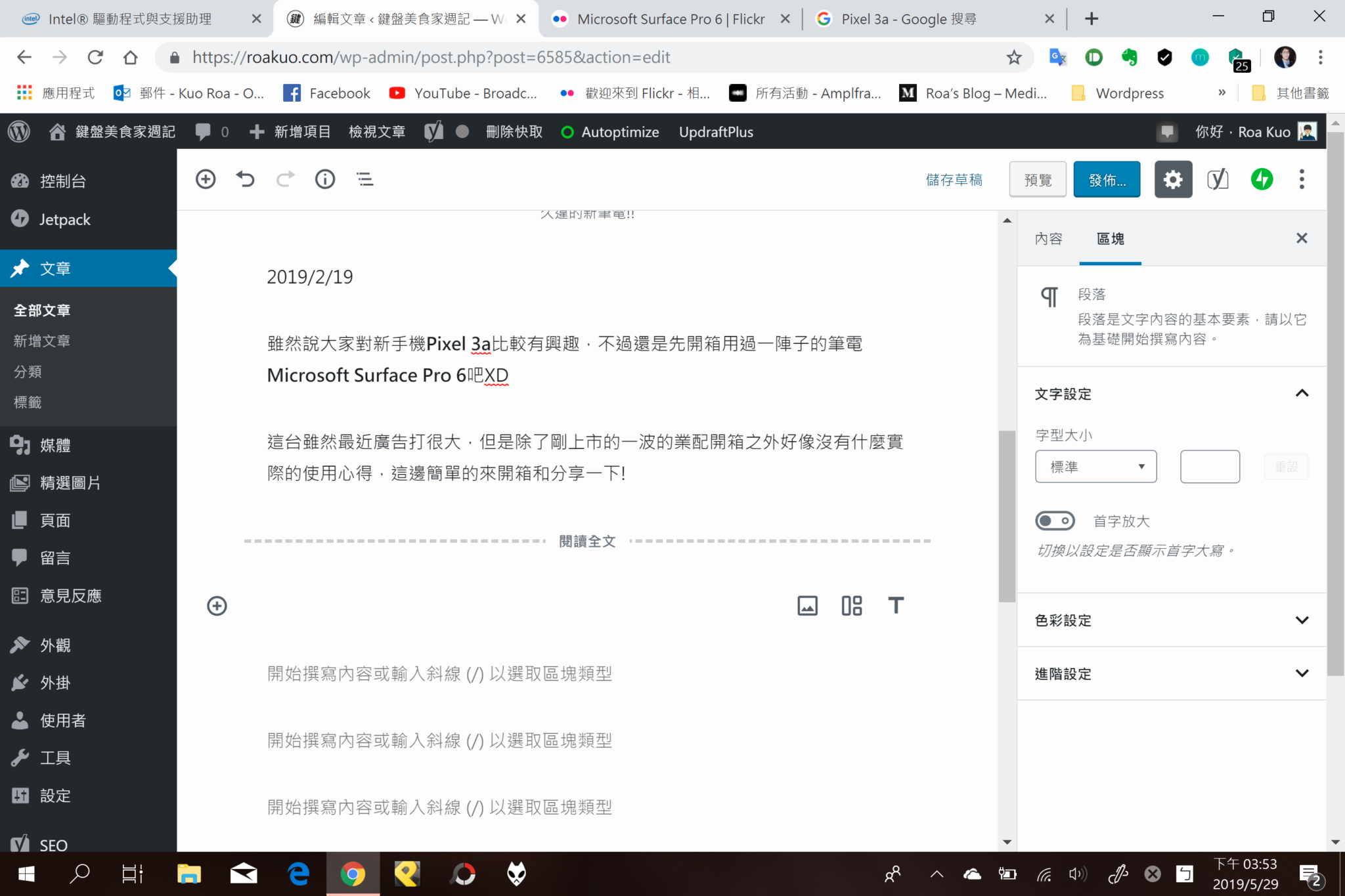Undo the last edit in the editor
This screenshot has height=896, width=1345.
pos(246,179)
